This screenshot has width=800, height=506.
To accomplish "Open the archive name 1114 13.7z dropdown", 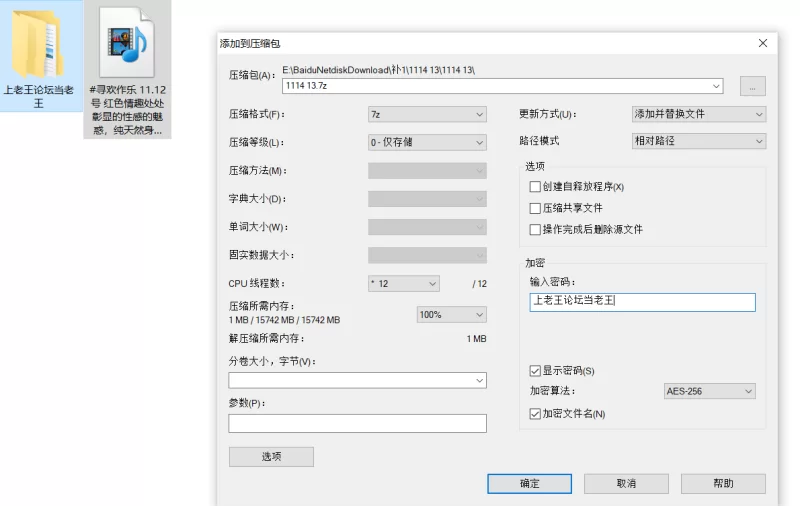I will (716, 86).
